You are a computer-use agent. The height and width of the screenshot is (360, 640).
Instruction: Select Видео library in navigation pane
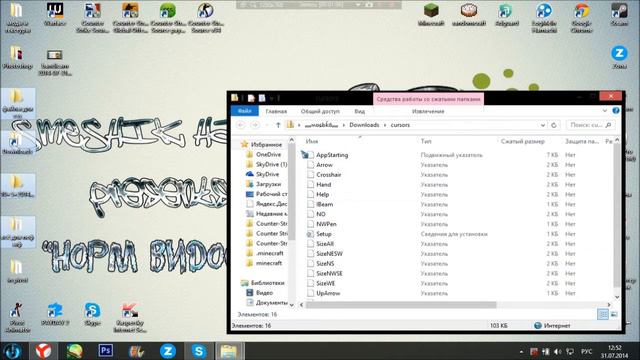[264, 293]
